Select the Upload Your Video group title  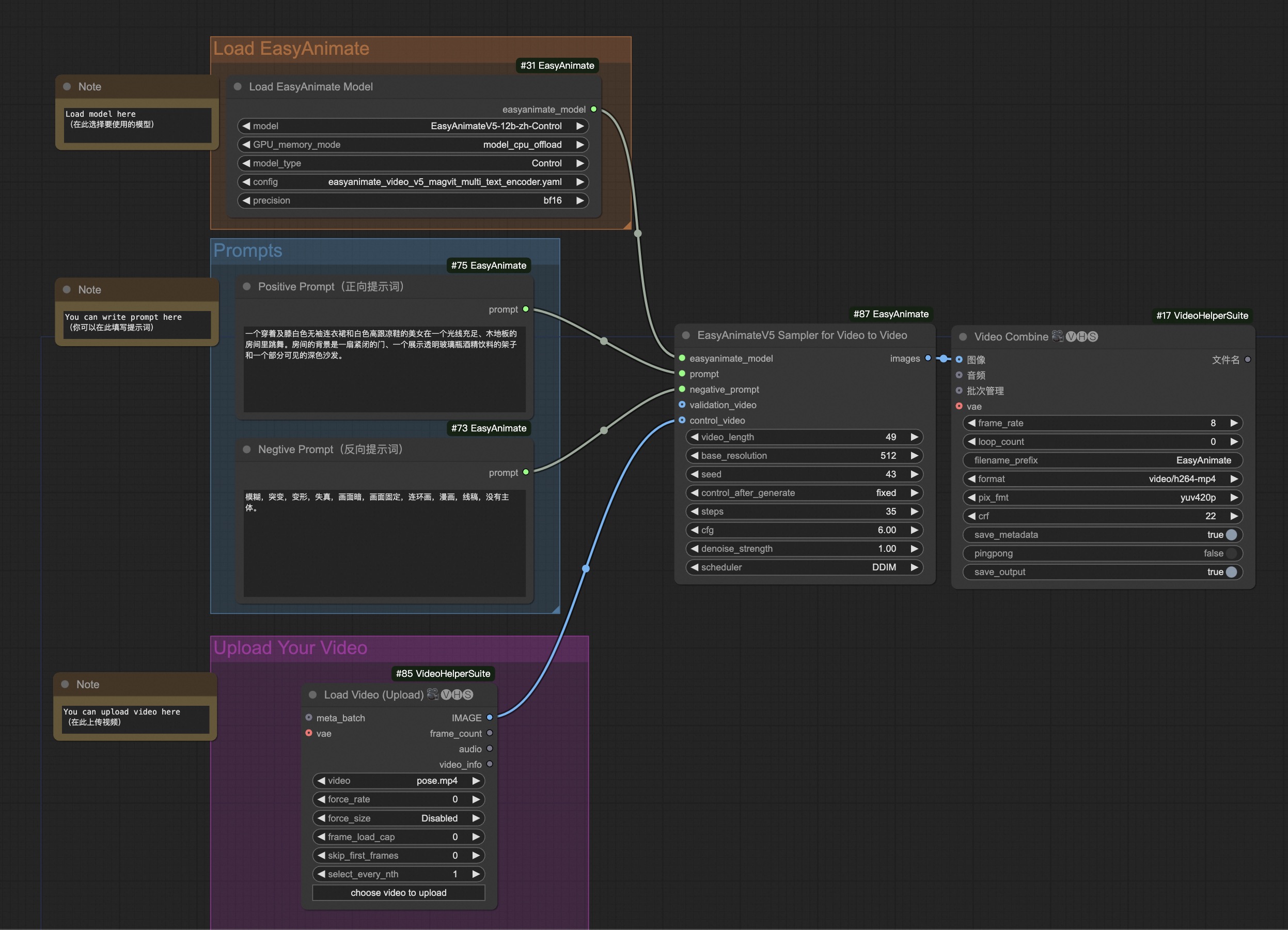pyautogui.click(x=290, y=648)
